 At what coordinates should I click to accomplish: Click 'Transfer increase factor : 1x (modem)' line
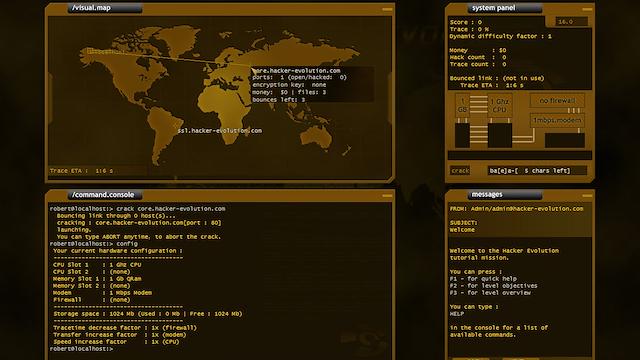[120, 335]
